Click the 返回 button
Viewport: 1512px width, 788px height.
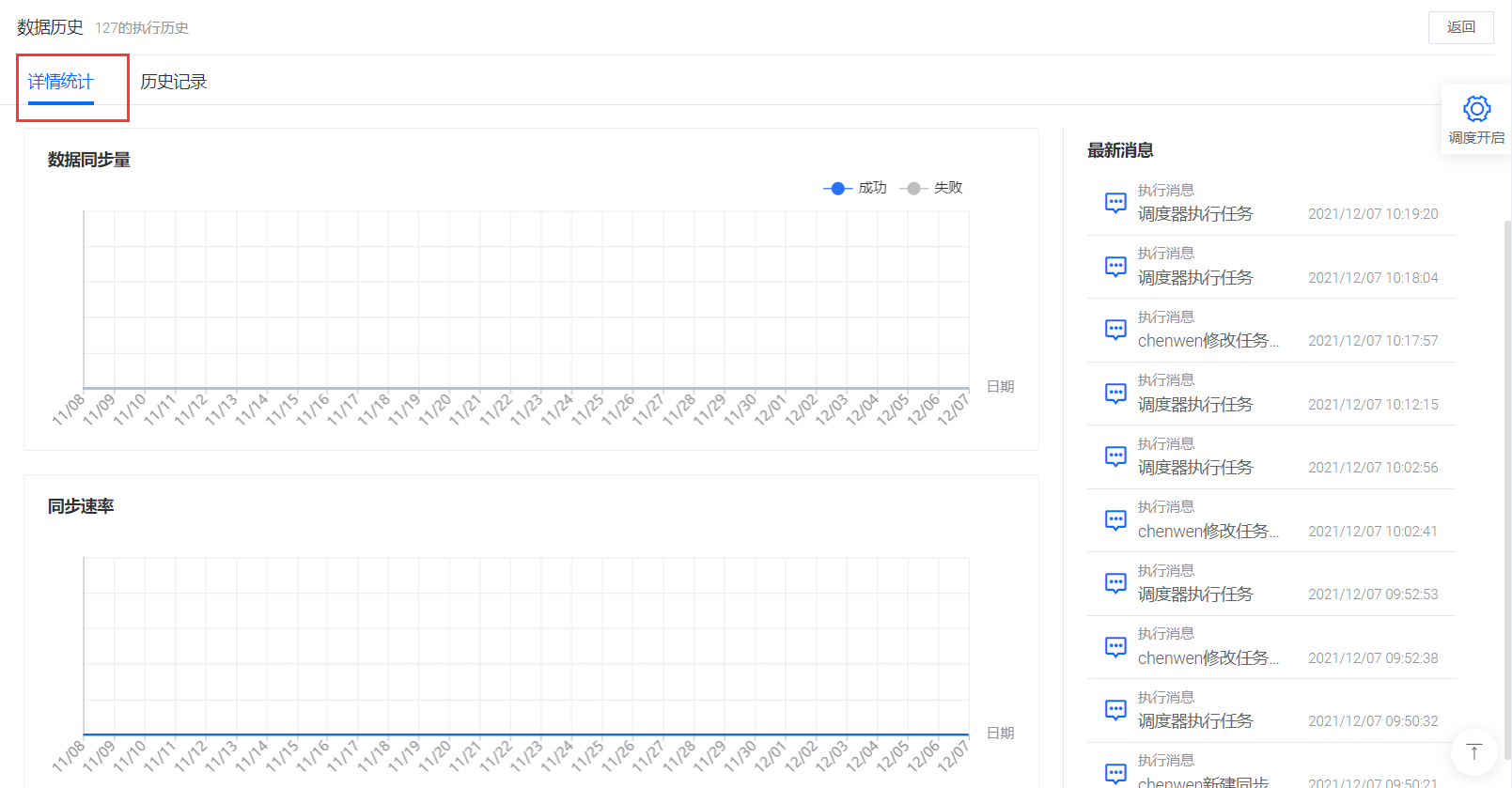[x=1460, y=27]
